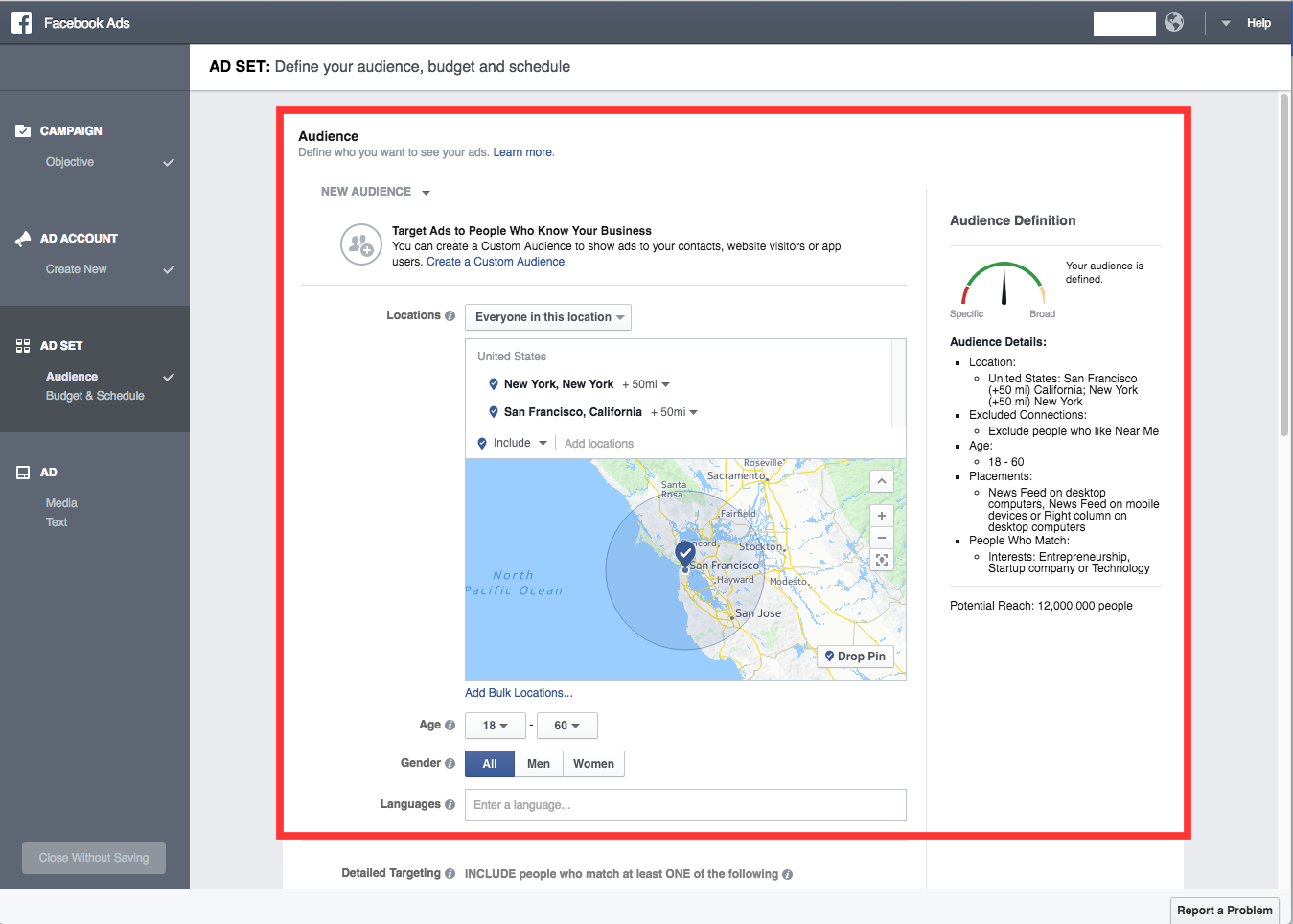Open the Include locations dropdown
This screenshot has width=1293, height=924.
click(512, 443)
